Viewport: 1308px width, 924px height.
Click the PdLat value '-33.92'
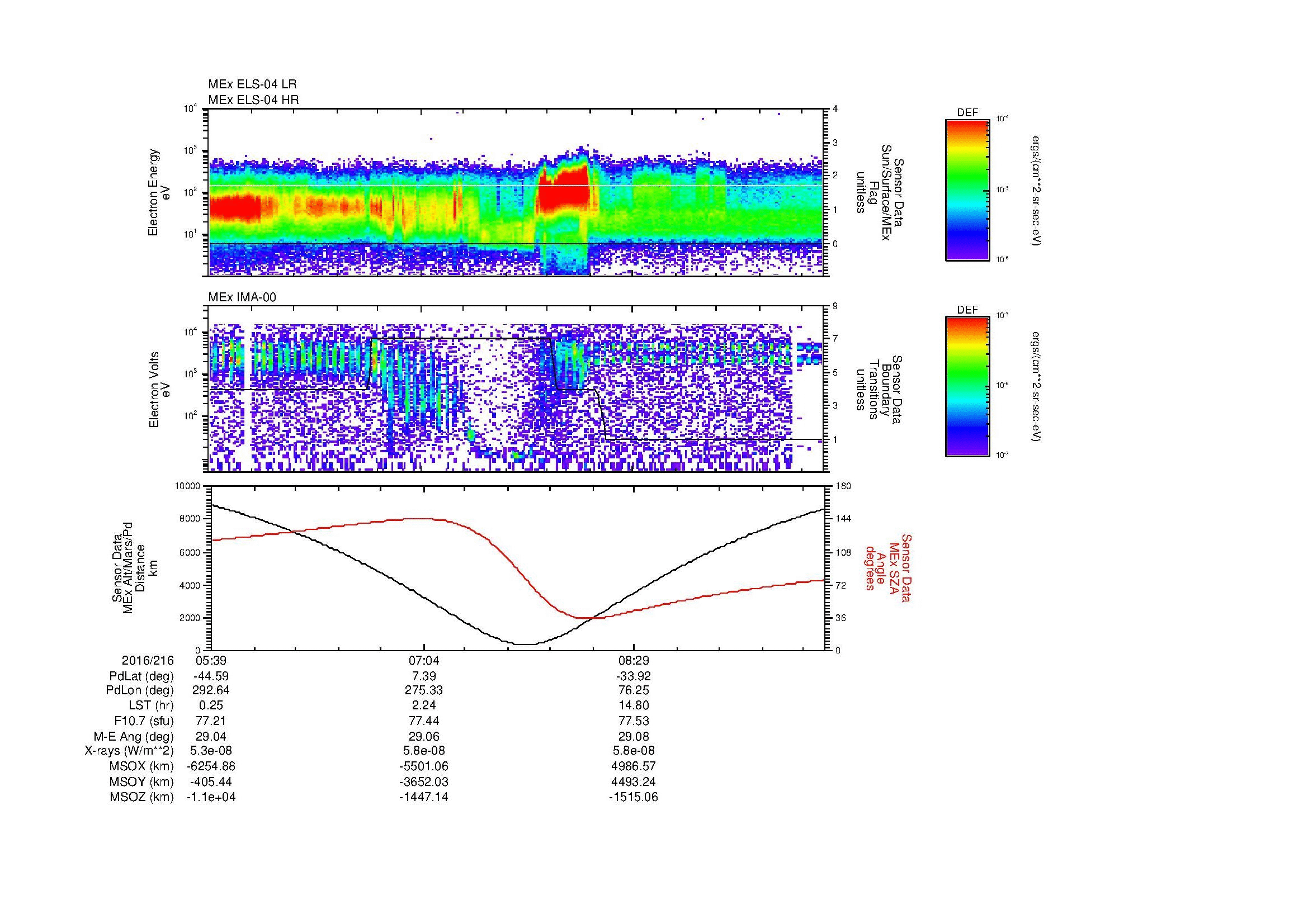click(x=634, y=676)
